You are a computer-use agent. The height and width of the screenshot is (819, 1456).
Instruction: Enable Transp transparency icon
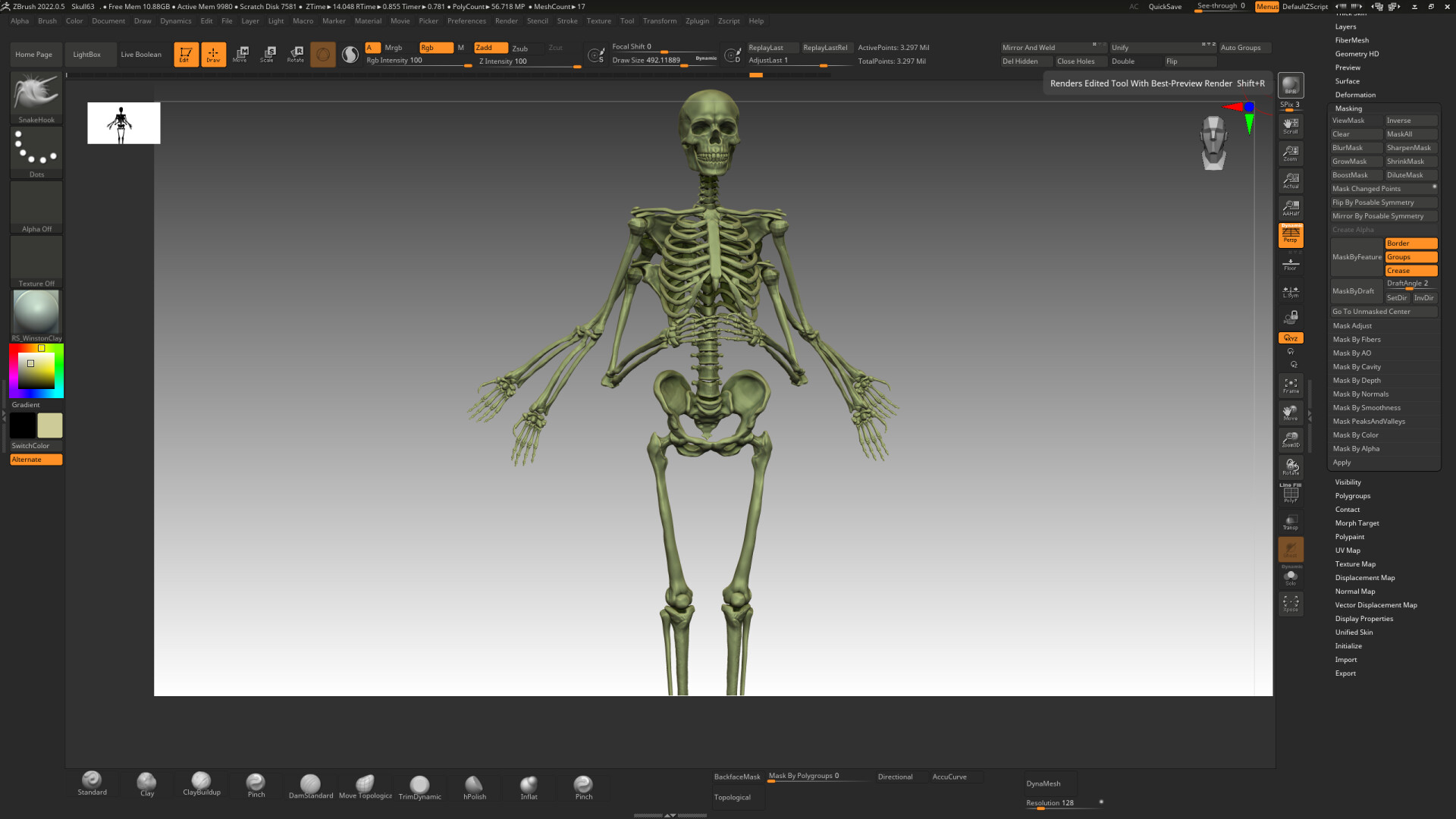1290,522
